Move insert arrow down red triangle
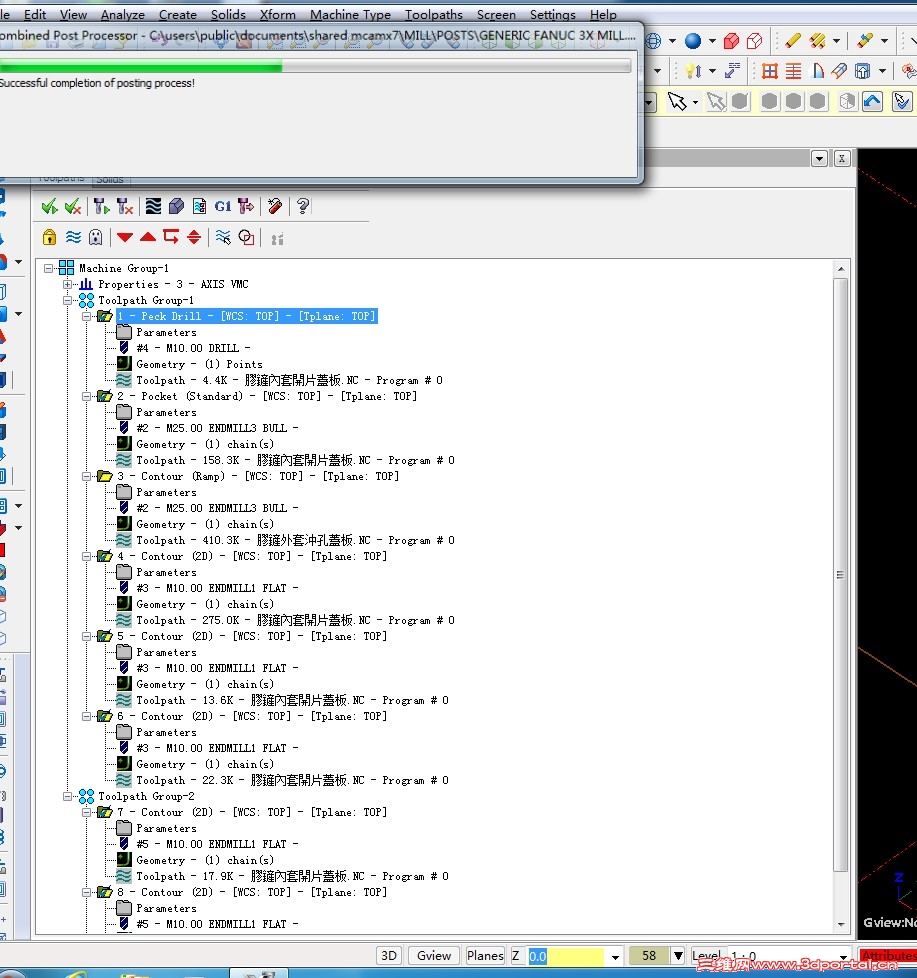 (125, 238)
